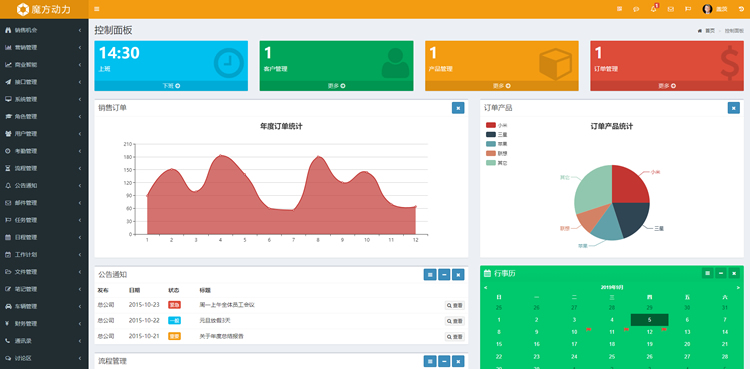Click the calendar icon for 日程管理

tap(8, 237)
